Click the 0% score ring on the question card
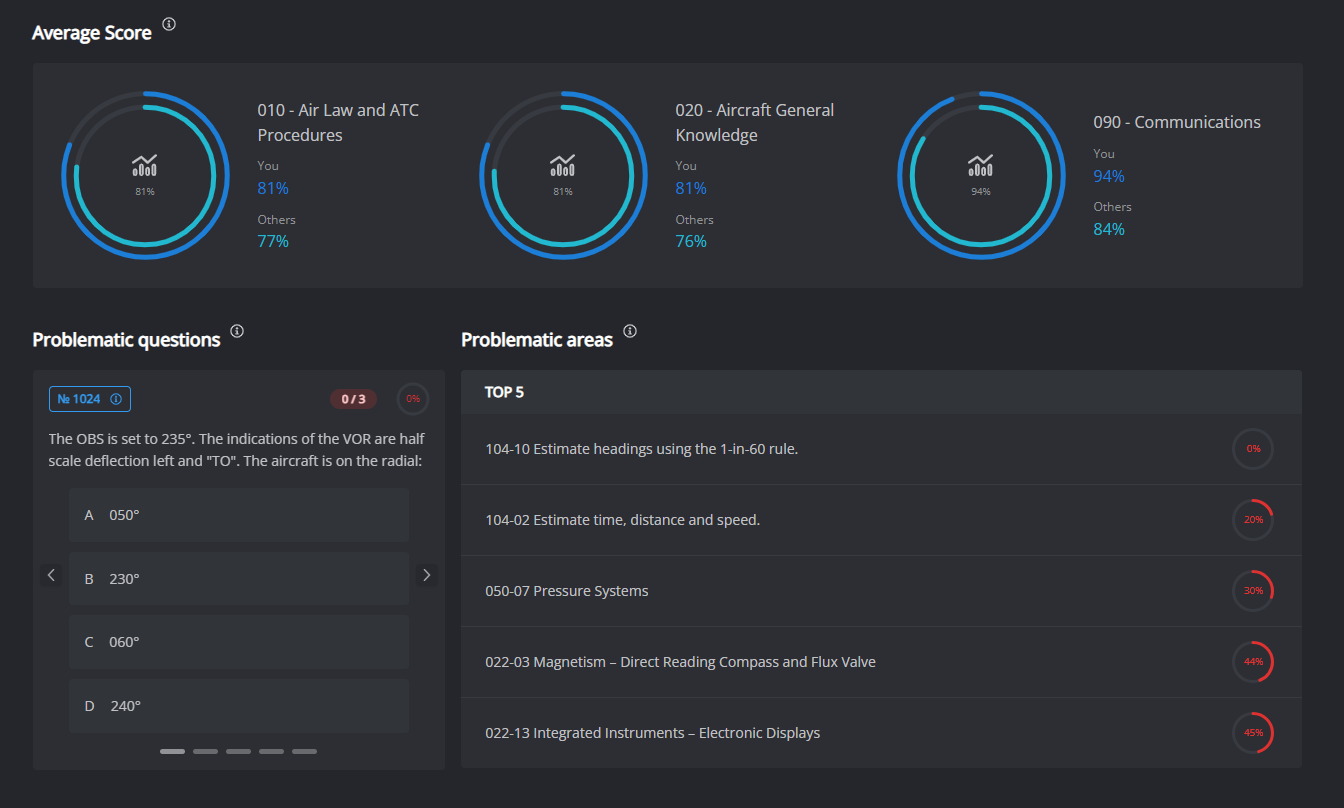 coord(412,398)
